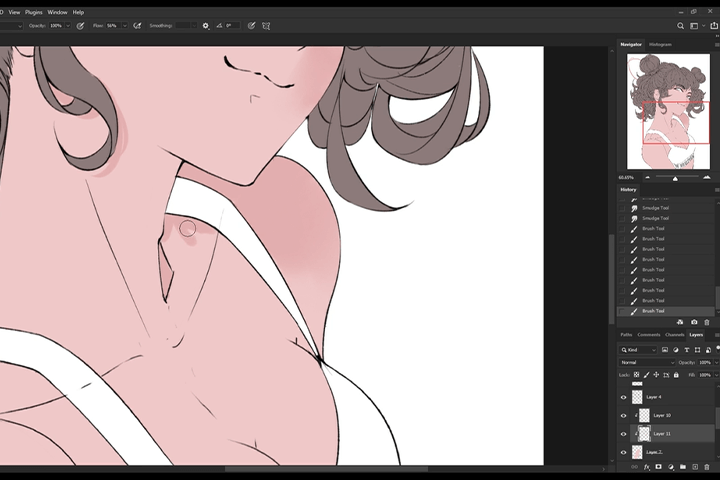Open the layer filter Kind dropdown
720x480 pixels.
point(638,350)
